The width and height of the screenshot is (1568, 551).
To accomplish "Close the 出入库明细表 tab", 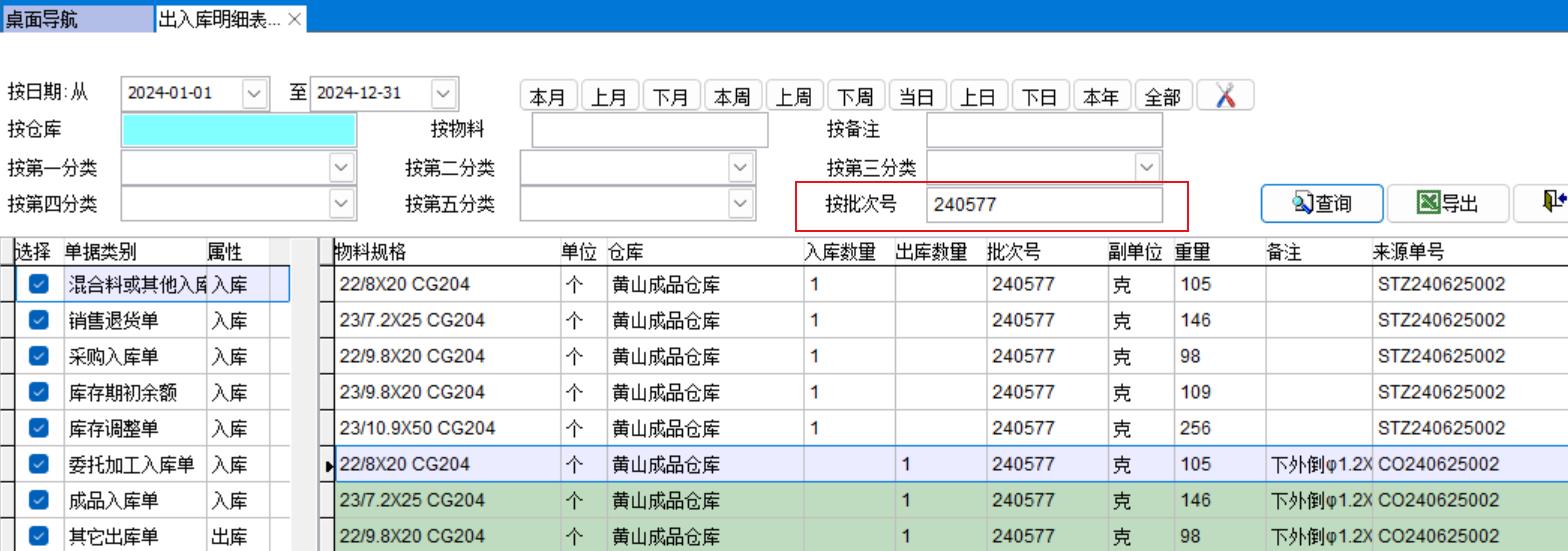I will tap(295, 19).
